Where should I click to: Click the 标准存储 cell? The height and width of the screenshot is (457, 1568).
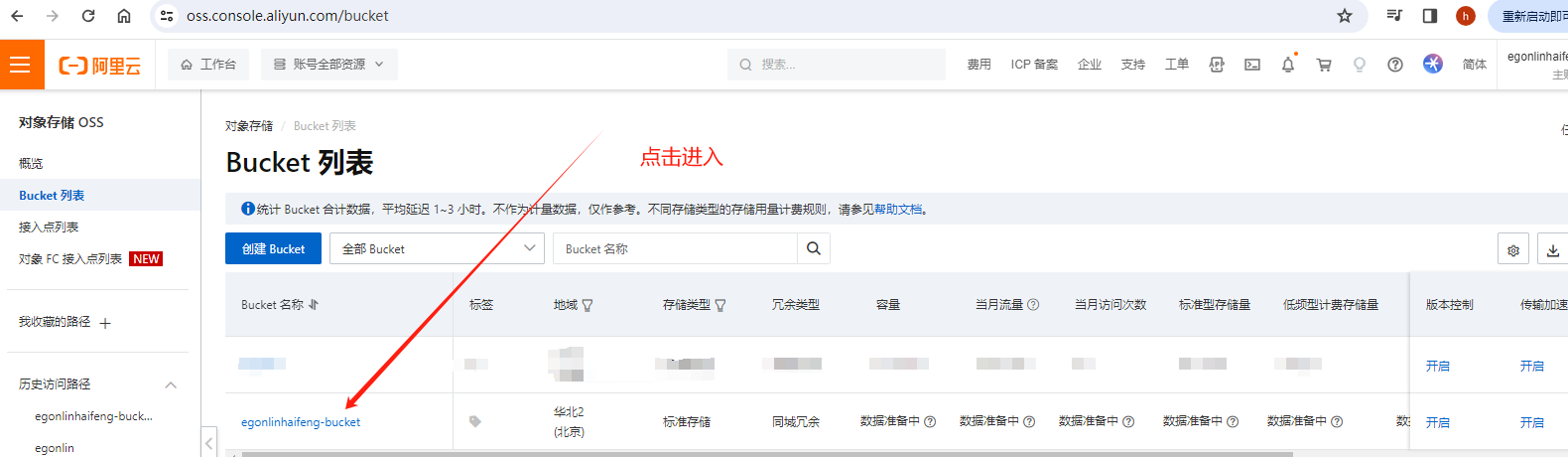(687, 422)
